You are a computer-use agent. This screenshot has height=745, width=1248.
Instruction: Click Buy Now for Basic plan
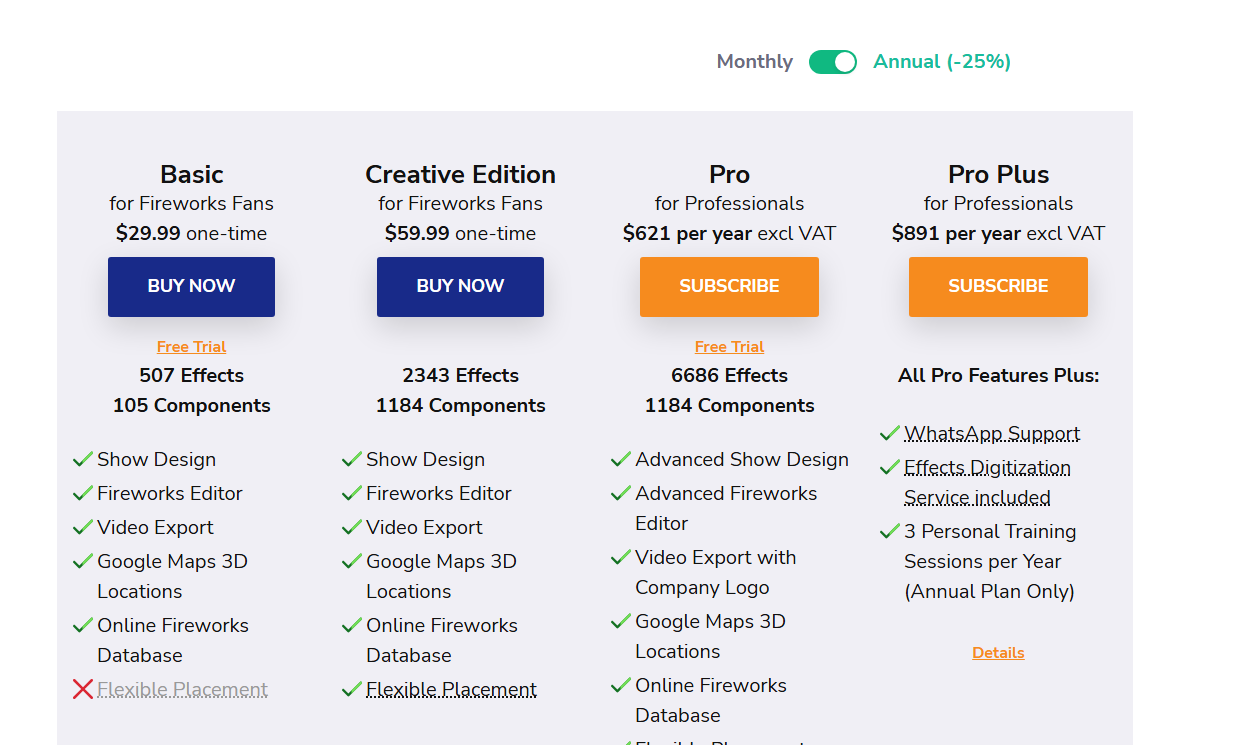[x=191, y=287]
